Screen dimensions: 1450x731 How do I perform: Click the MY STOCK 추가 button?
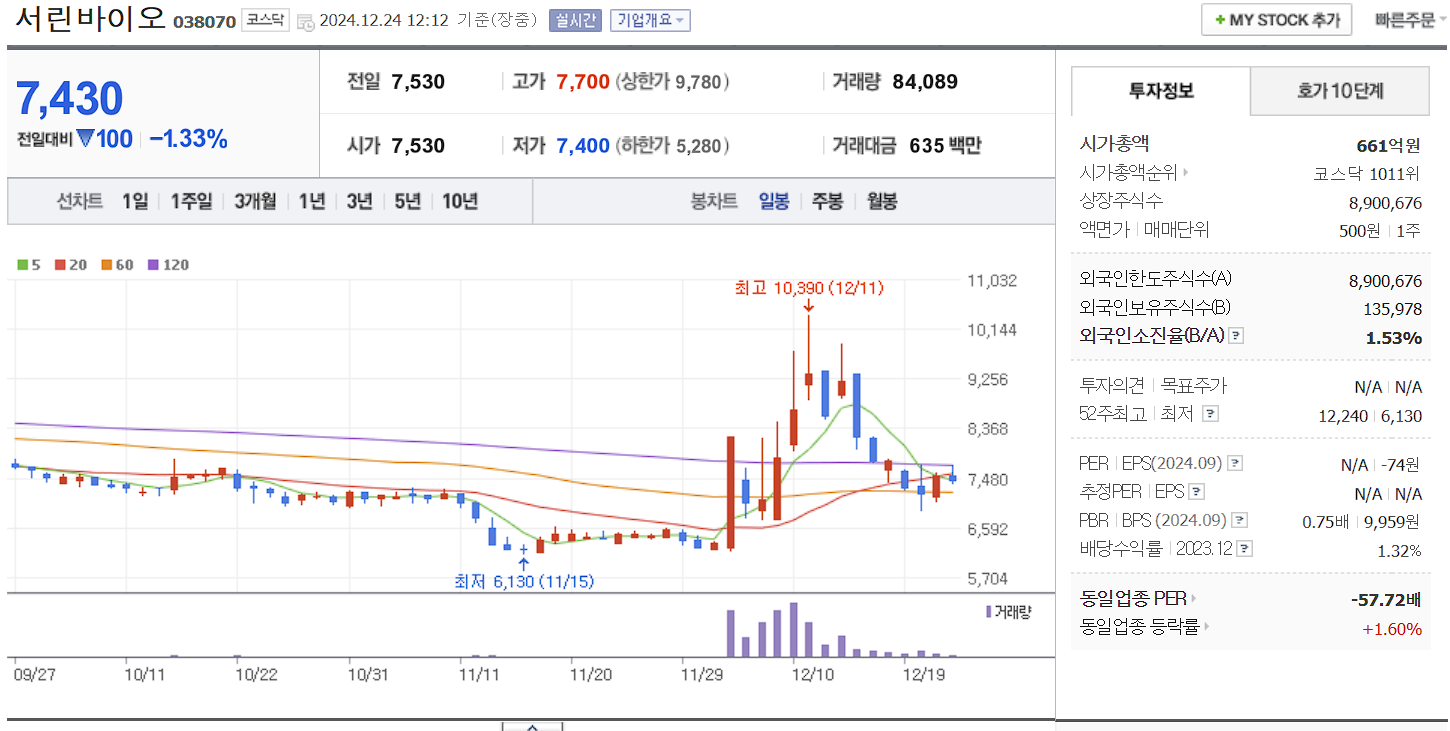click(1276, 19)
